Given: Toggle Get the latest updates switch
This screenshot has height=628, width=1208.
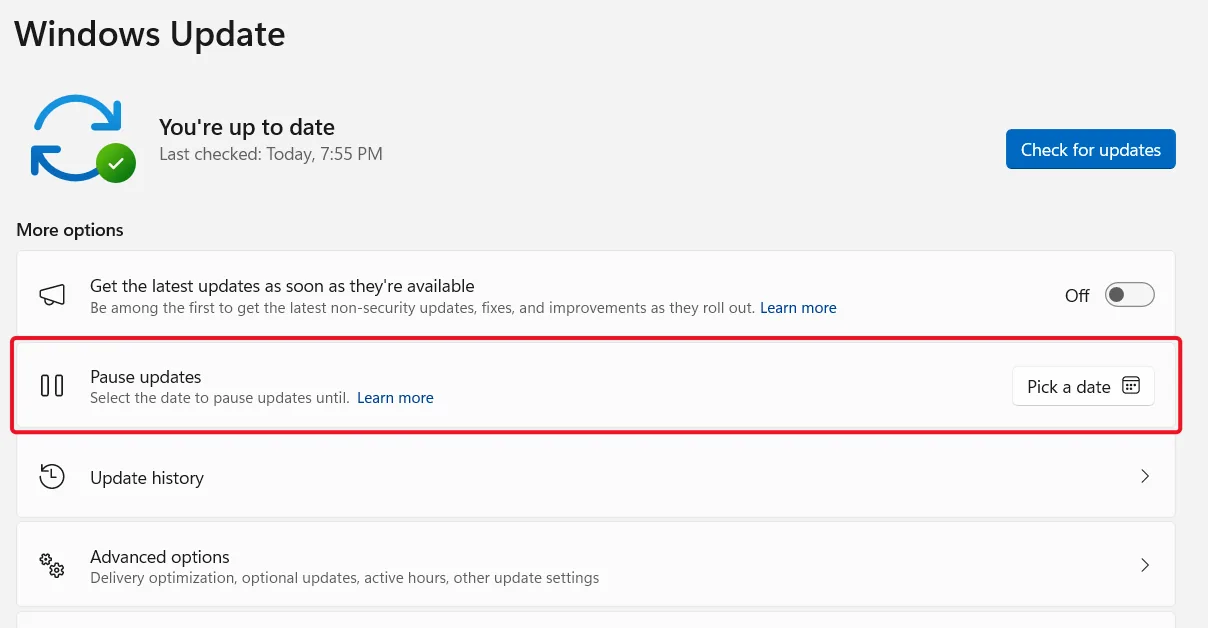Looking at the screenshot, I should pos(1130,295).
